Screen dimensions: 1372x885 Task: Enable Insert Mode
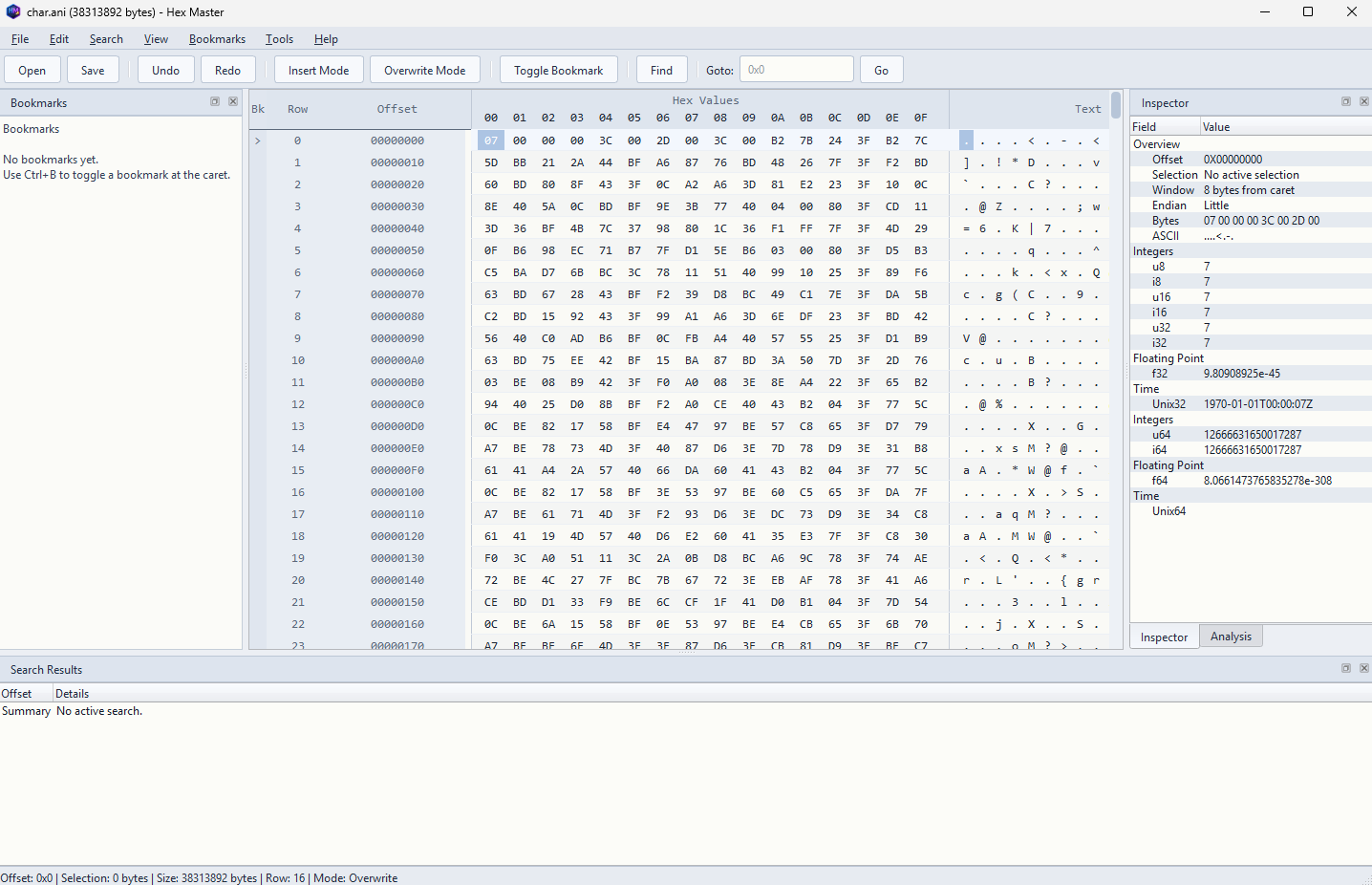(x=318, y=69)
